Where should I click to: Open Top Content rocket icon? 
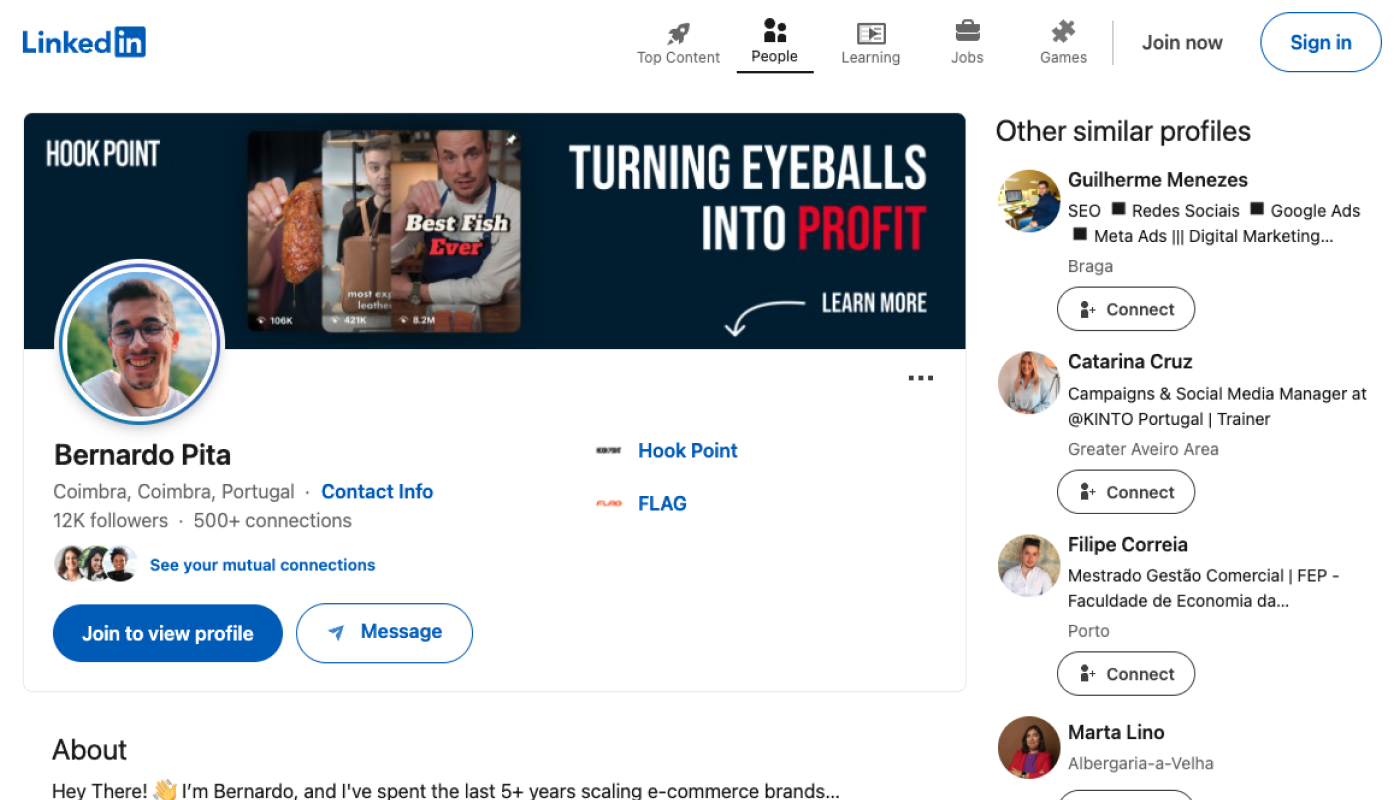[678, 33]
